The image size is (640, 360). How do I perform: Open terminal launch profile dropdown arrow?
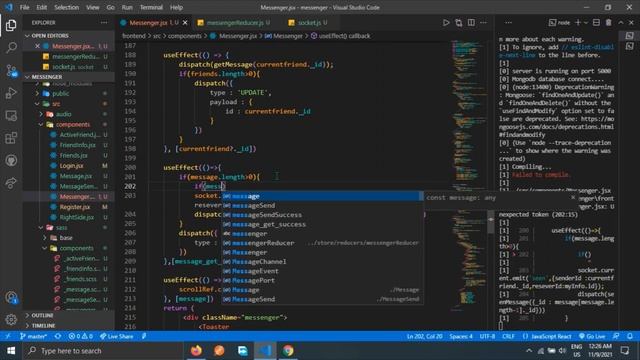pos(586,23)
